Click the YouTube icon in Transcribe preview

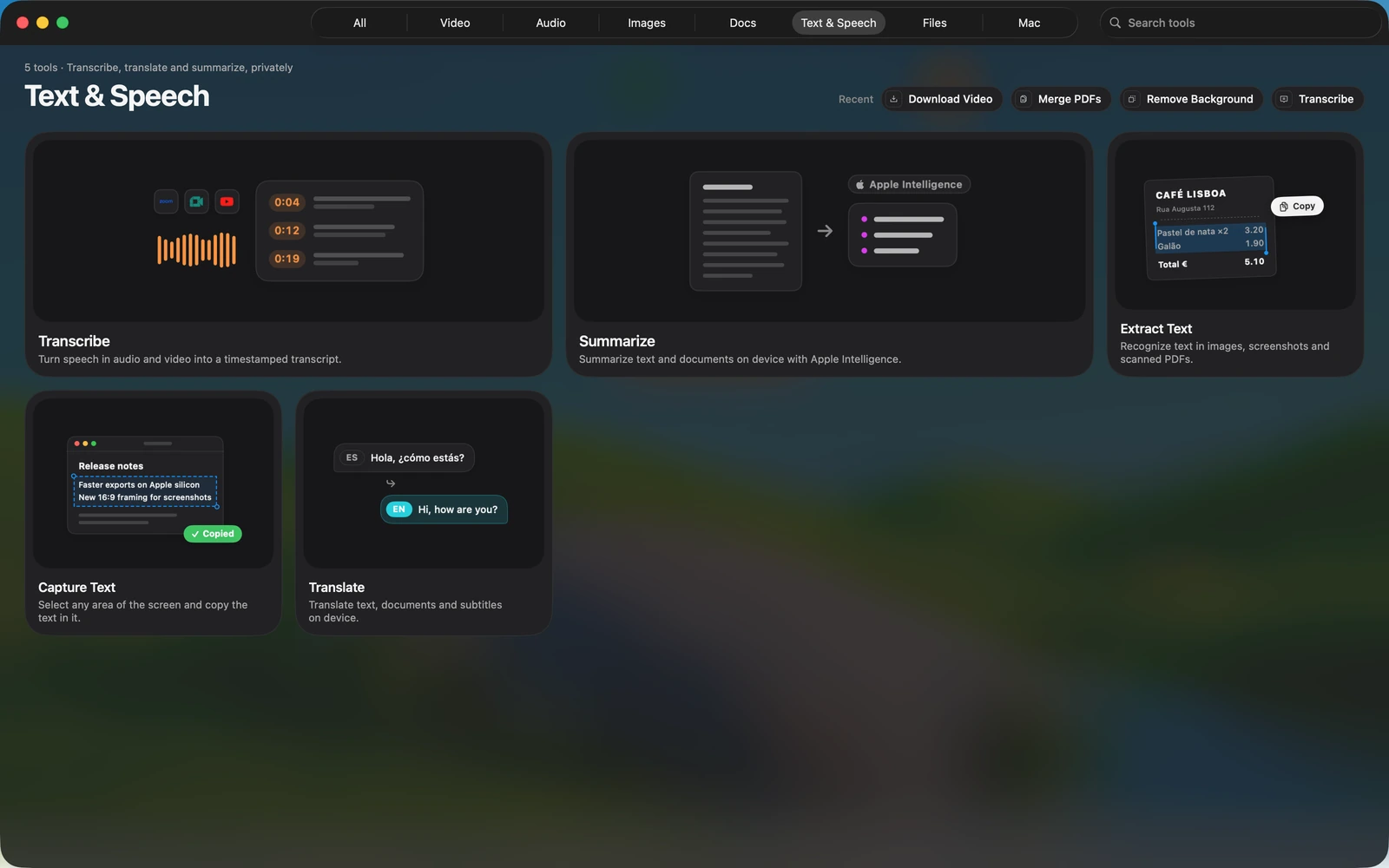pos(227,201)
